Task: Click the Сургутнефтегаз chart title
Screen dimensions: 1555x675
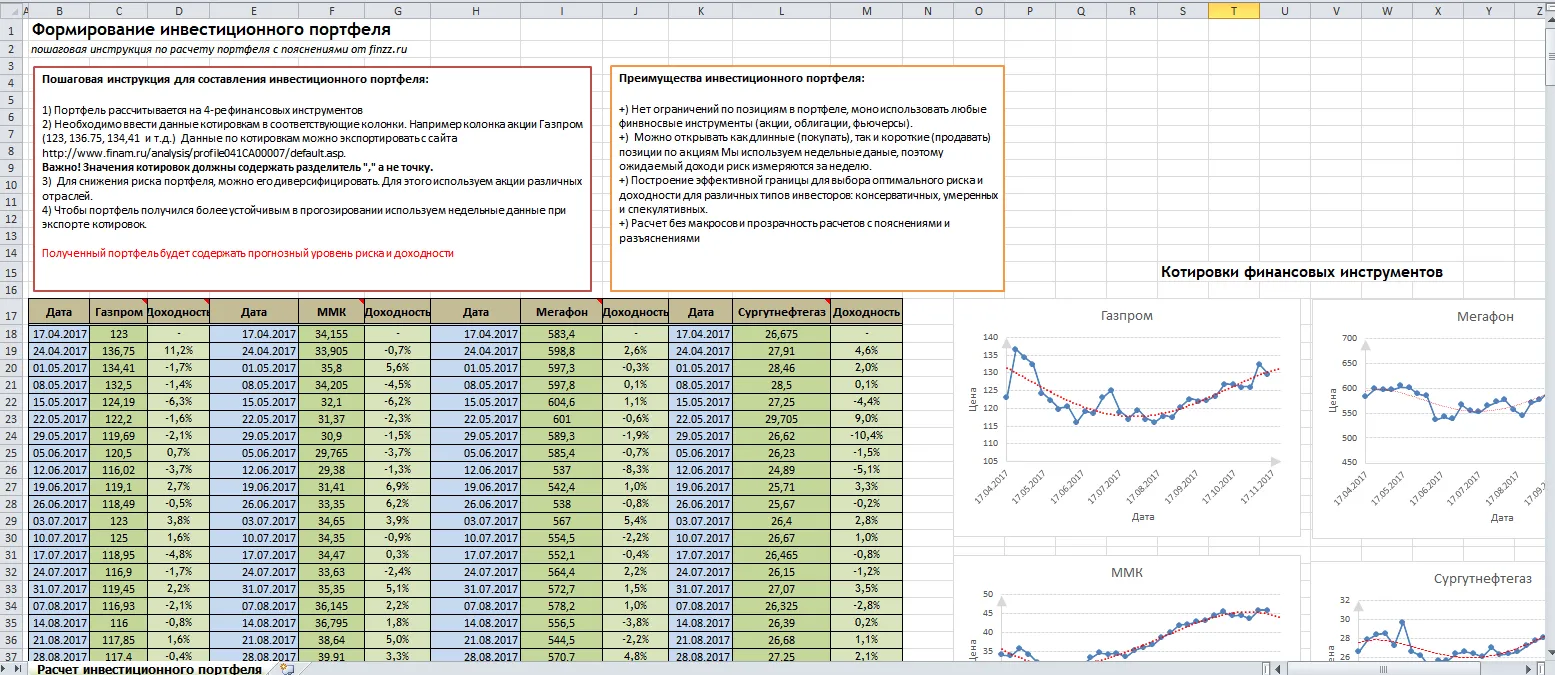Action: coord(1480,578)
